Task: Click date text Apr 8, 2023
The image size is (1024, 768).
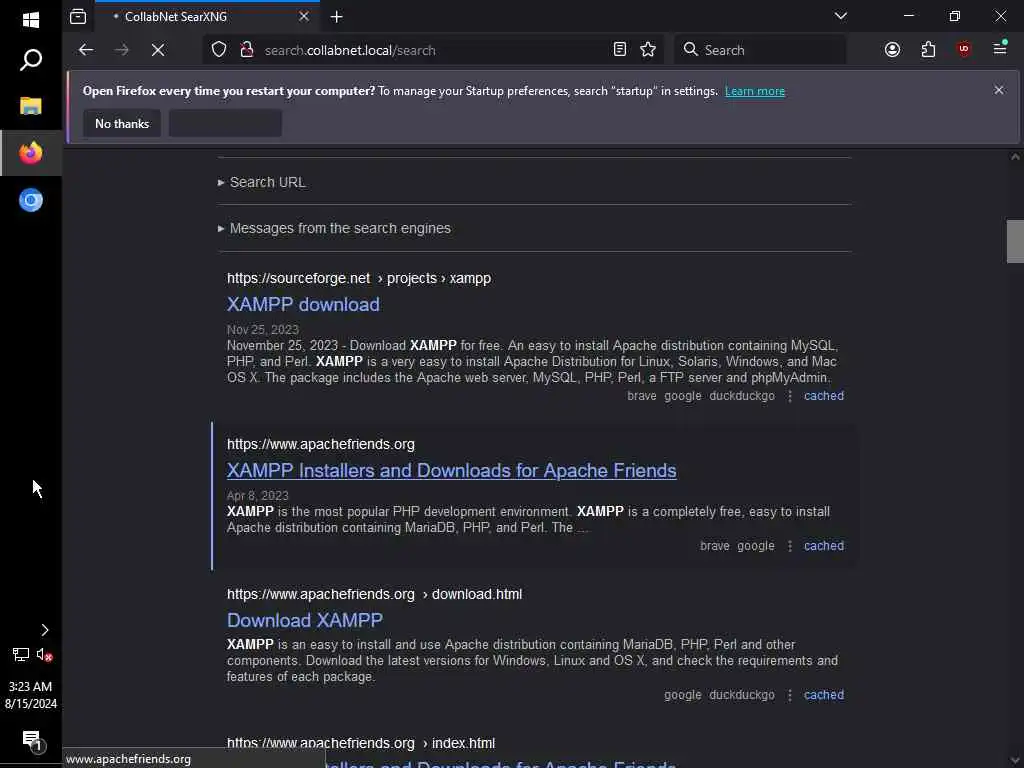Action: tap(257, 496)
